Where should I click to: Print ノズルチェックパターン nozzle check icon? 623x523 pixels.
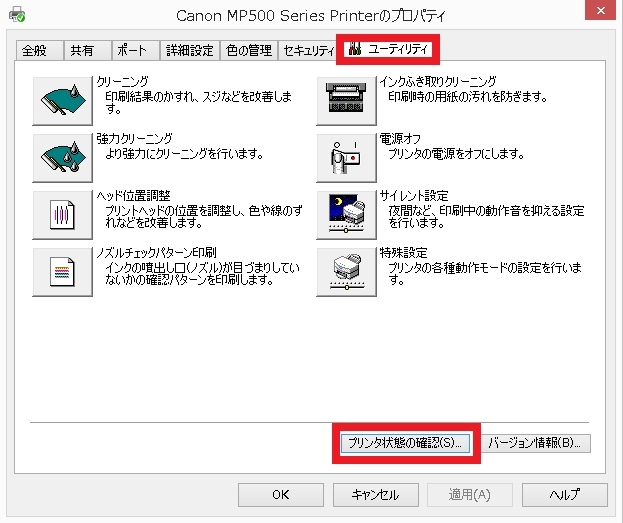coord(62,272)
